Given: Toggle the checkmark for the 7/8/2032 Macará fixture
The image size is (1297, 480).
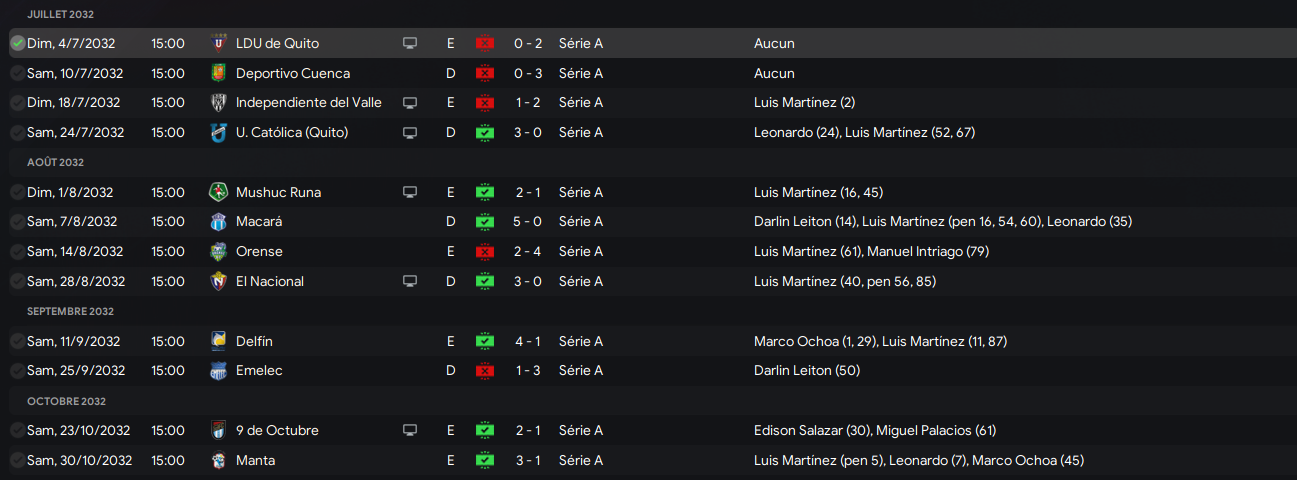Looking at the screenshot, I should click(17, 221).
